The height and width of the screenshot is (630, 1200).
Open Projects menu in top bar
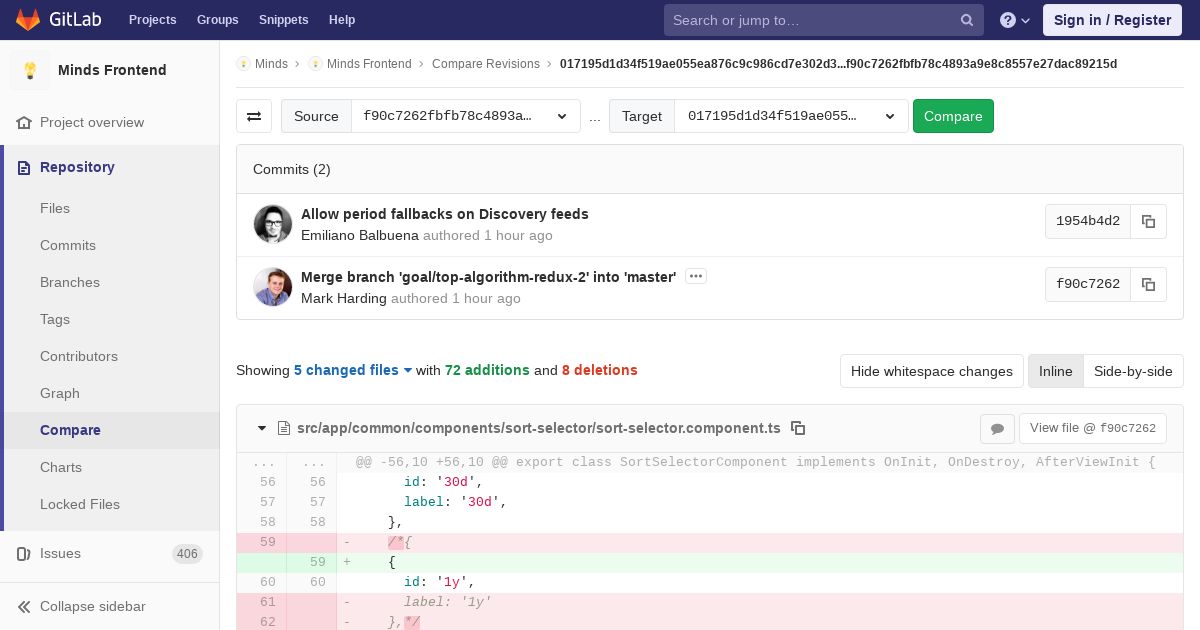pyautogui.click(x=153, y=20)
